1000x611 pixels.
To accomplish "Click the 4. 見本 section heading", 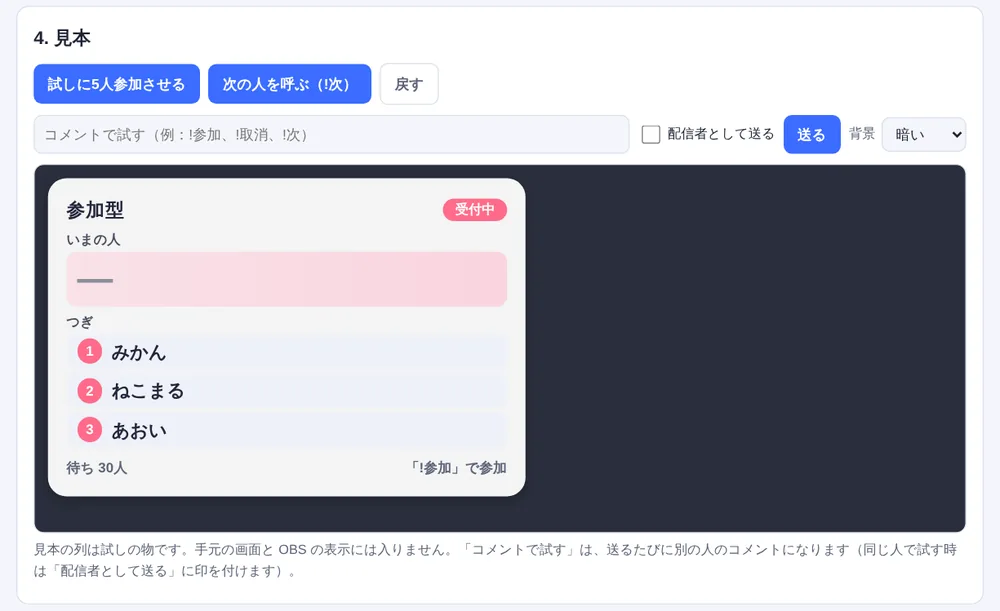I will 62,38.
